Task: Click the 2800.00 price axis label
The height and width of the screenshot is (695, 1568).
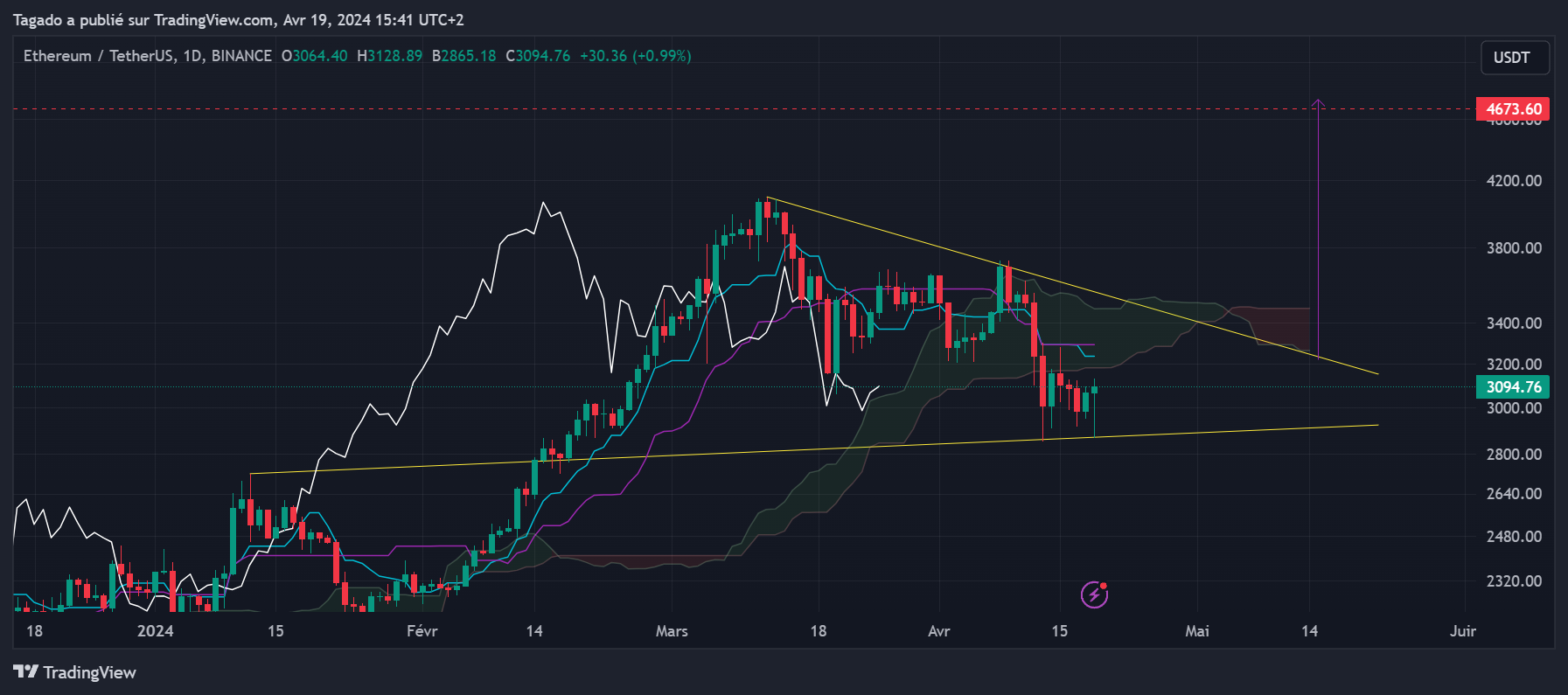Action: pyautogui.click(x=1514, y=455)
